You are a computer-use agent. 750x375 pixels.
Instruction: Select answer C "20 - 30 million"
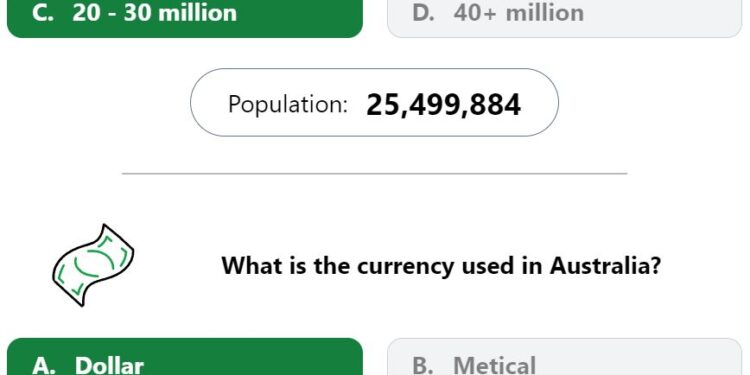coord(185,19)
